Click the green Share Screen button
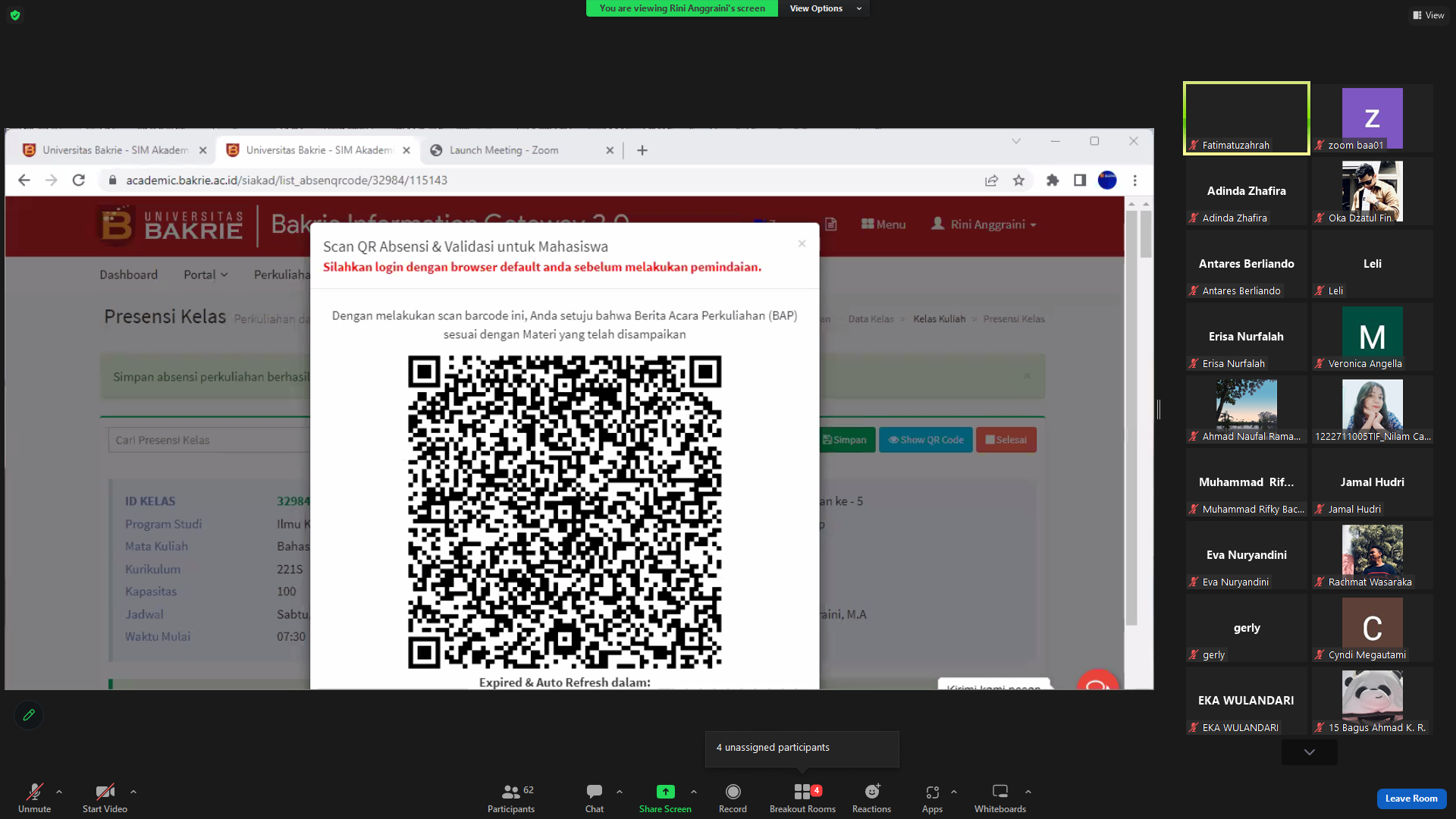Screen dimensions: 1456x819 coord(665,798)
